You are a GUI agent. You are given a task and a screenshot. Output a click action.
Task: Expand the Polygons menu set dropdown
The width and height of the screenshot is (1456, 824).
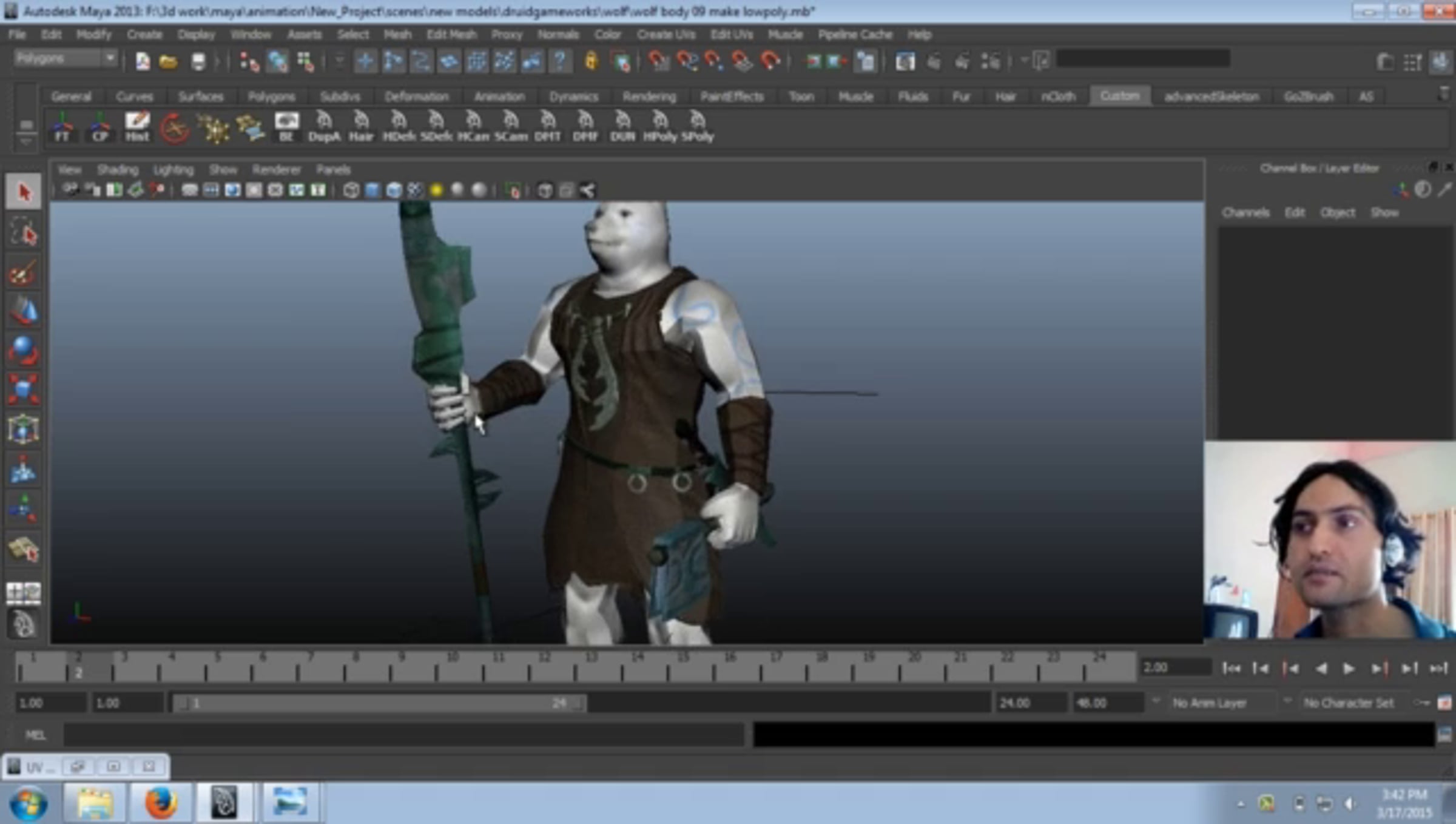click(110, 58)
